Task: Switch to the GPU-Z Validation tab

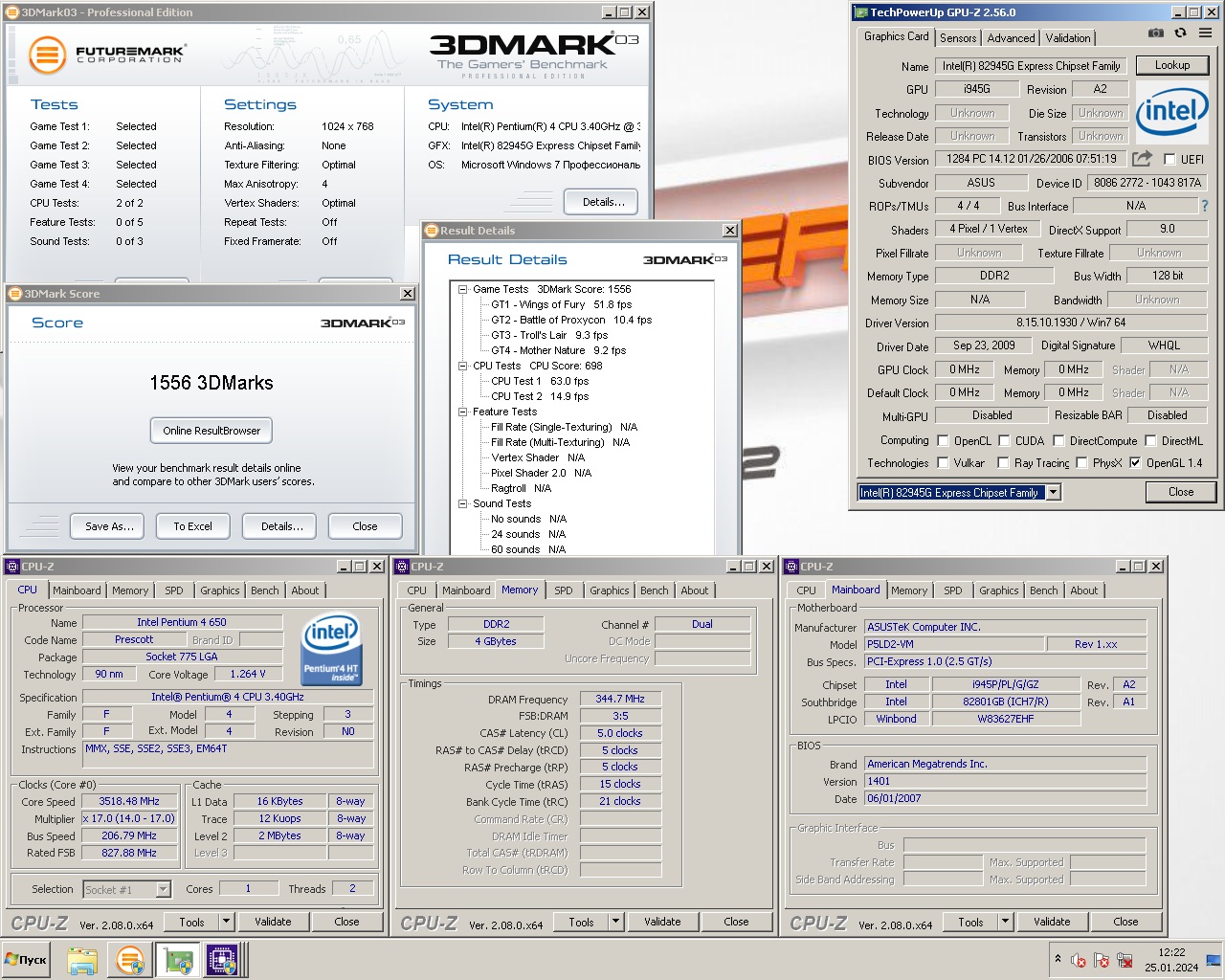Action: point(1067,38)
